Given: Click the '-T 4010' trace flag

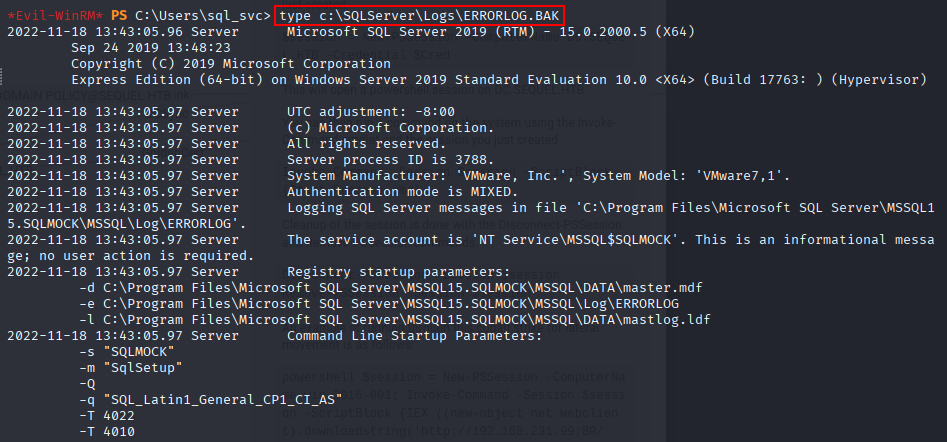Looking at the screenshot, I should [x=107, y=432].
